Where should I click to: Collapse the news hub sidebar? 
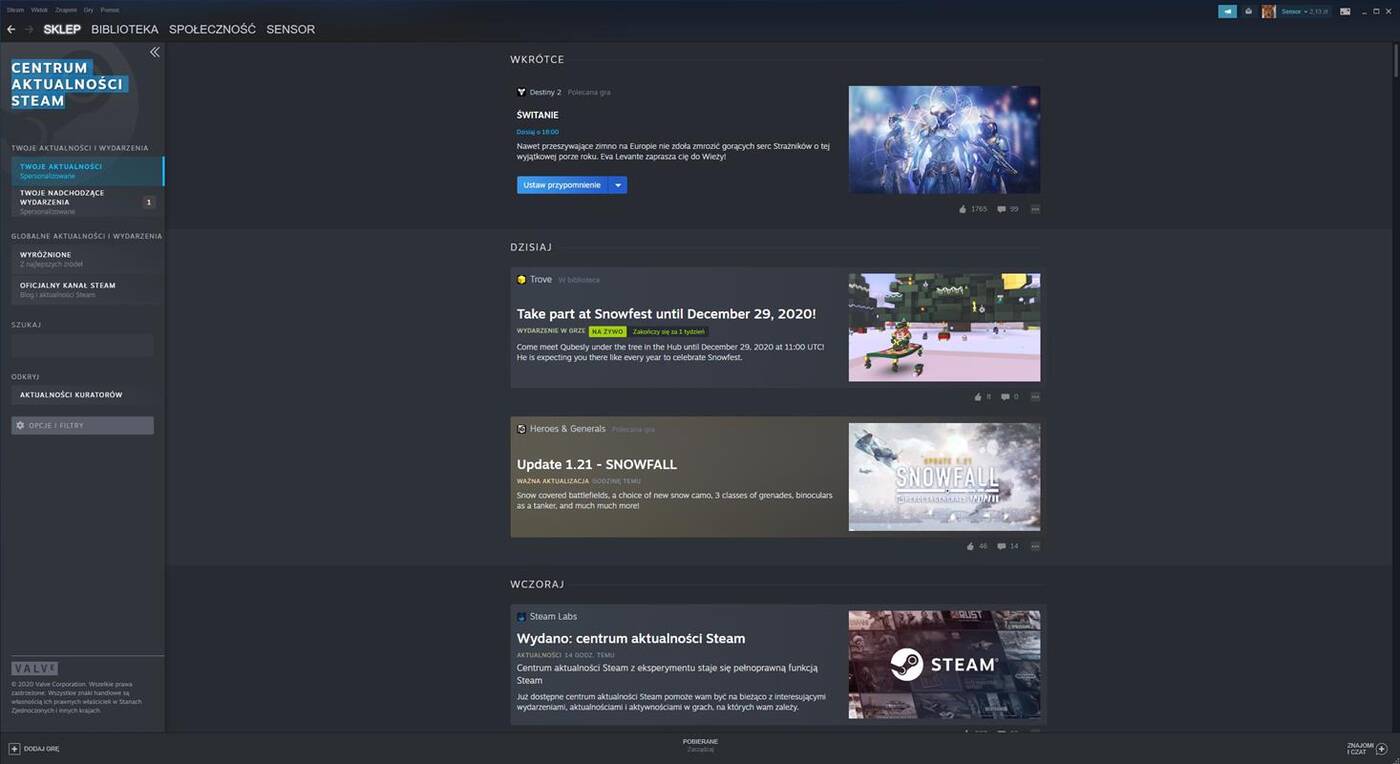pyautogui.click(x=154, y=52)
